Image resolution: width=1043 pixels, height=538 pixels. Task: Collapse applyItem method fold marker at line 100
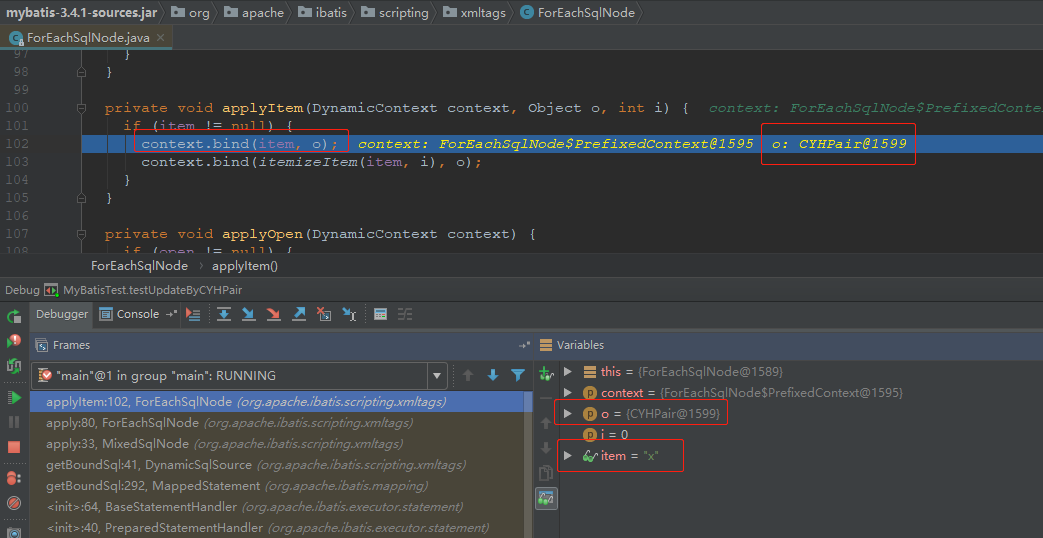click(x=82, y=108)
